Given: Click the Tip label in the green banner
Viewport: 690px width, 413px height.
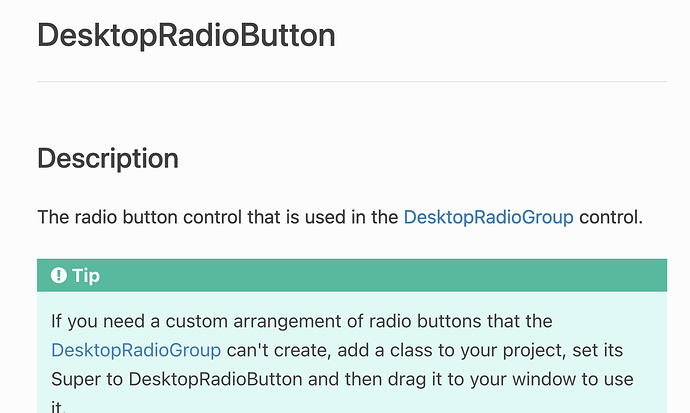Looking at the screenshot, I should (86, 275).
